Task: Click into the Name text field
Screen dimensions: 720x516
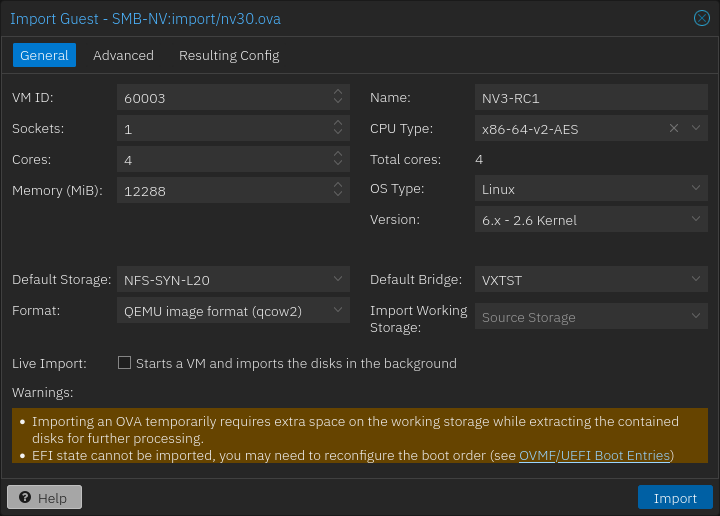Action: (590, 98)
